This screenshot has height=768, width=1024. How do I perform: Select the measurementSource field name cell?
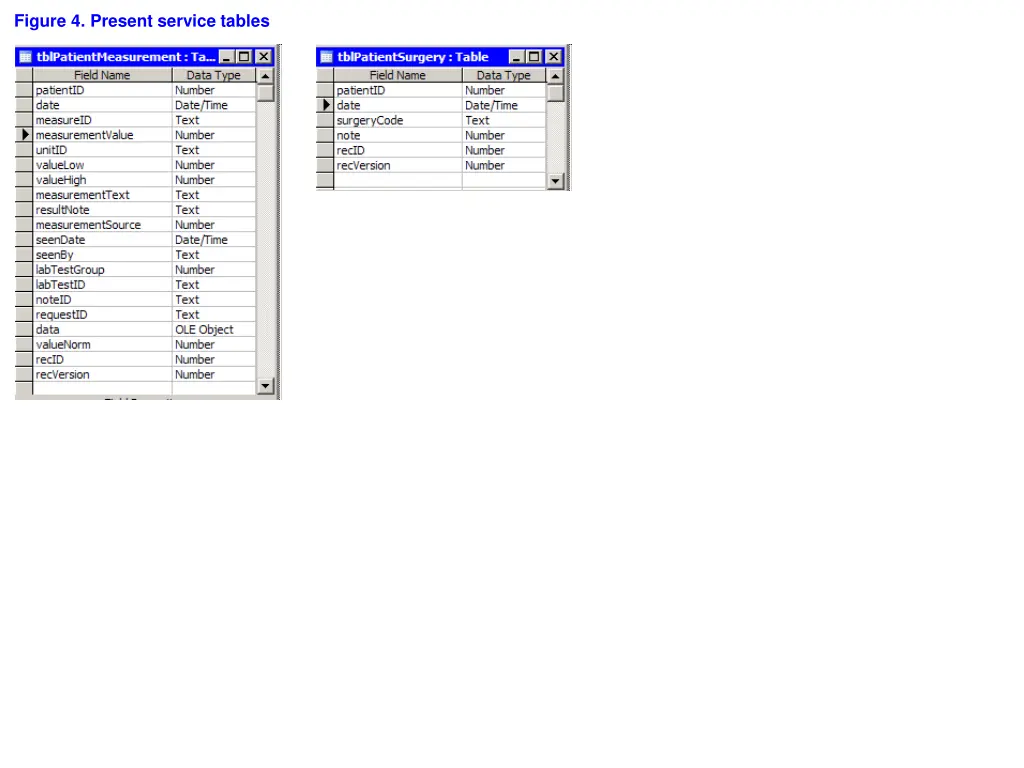pos(102,225)
